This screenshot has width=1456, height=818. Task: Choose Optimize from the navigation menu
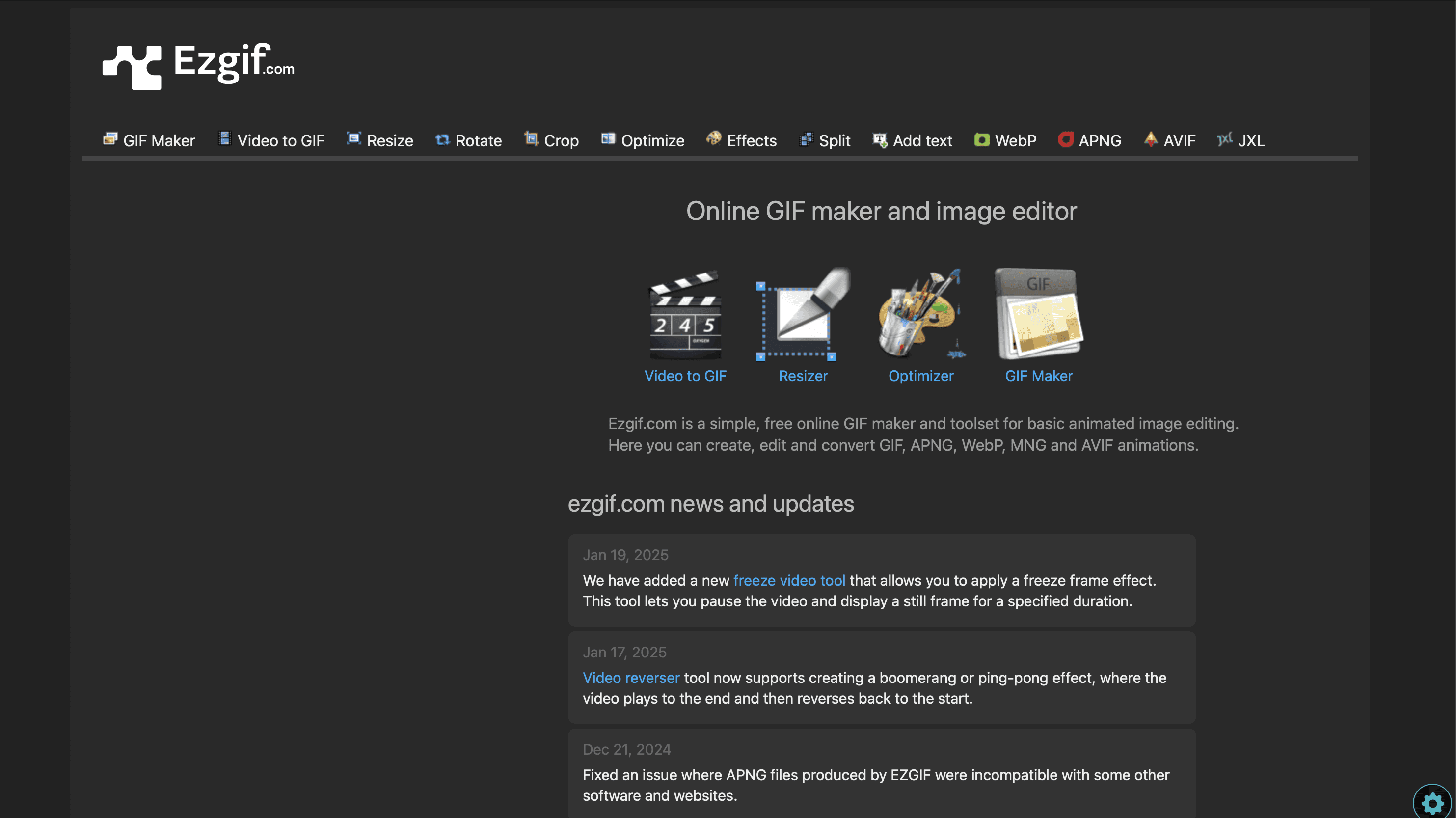pyautogui.click(x=643, y=140)
